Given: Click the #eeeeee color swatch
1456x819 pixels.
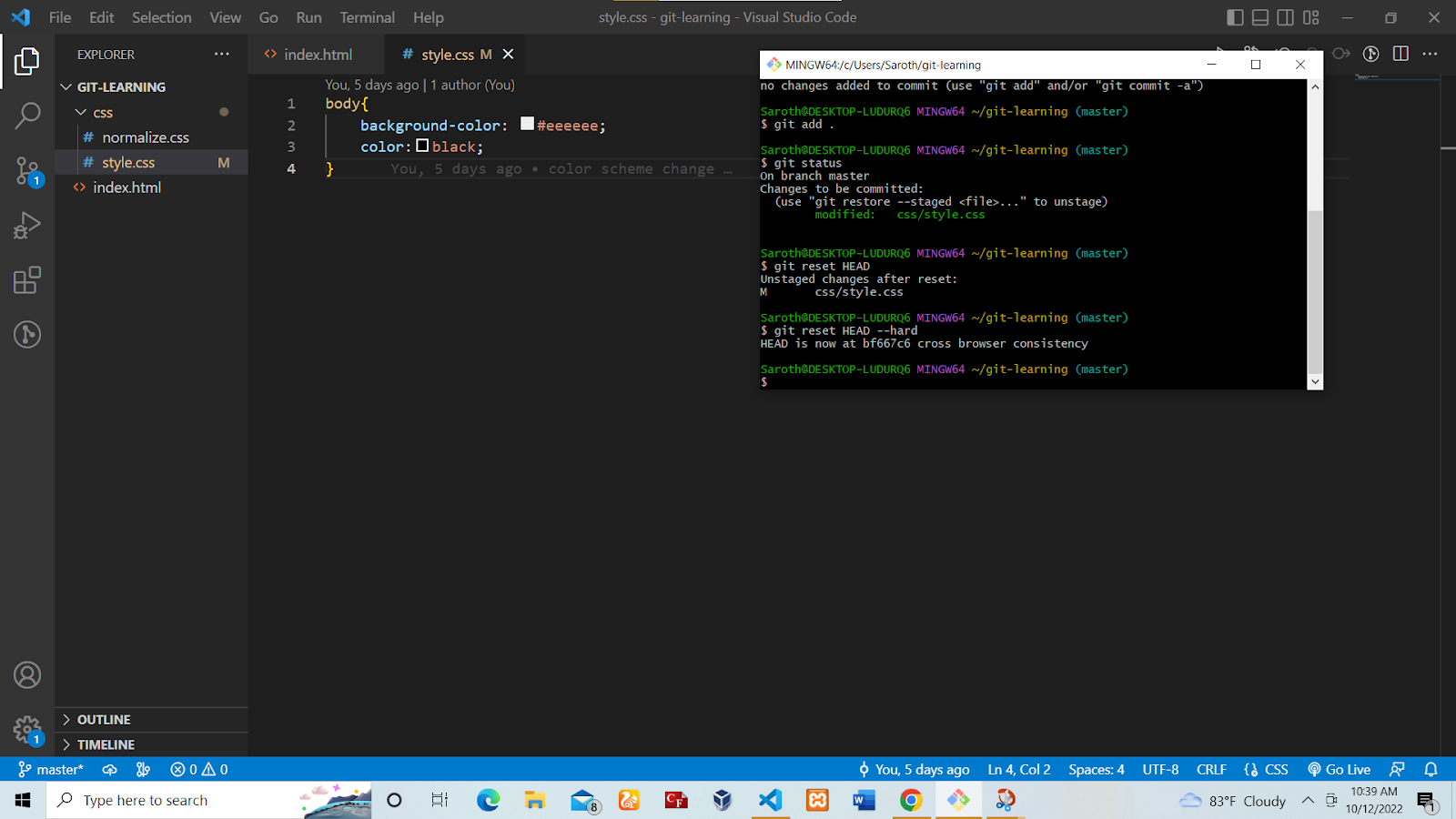Looking at the screenshot, I should pos(527,124).
